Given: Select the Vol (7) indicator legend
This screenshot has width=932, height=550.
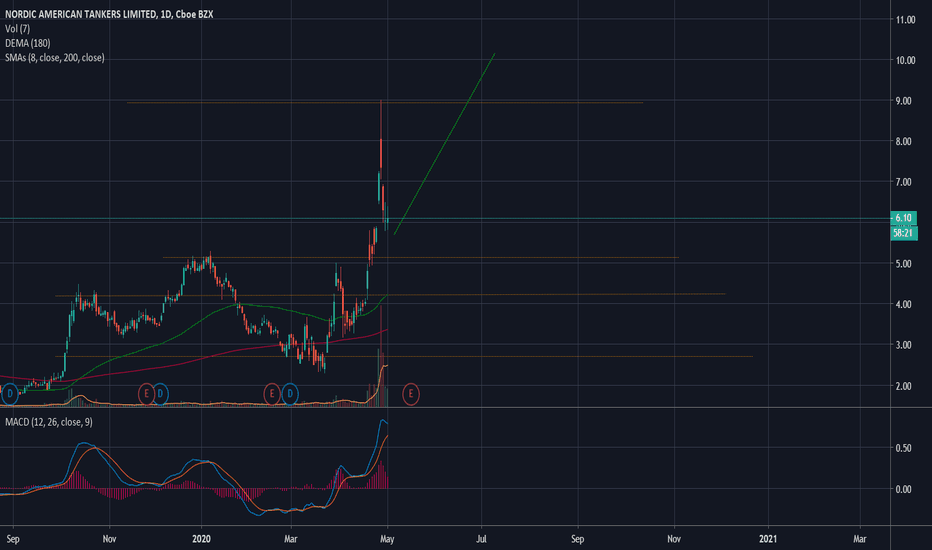Looking at the screenshot, I should (17, 29).
